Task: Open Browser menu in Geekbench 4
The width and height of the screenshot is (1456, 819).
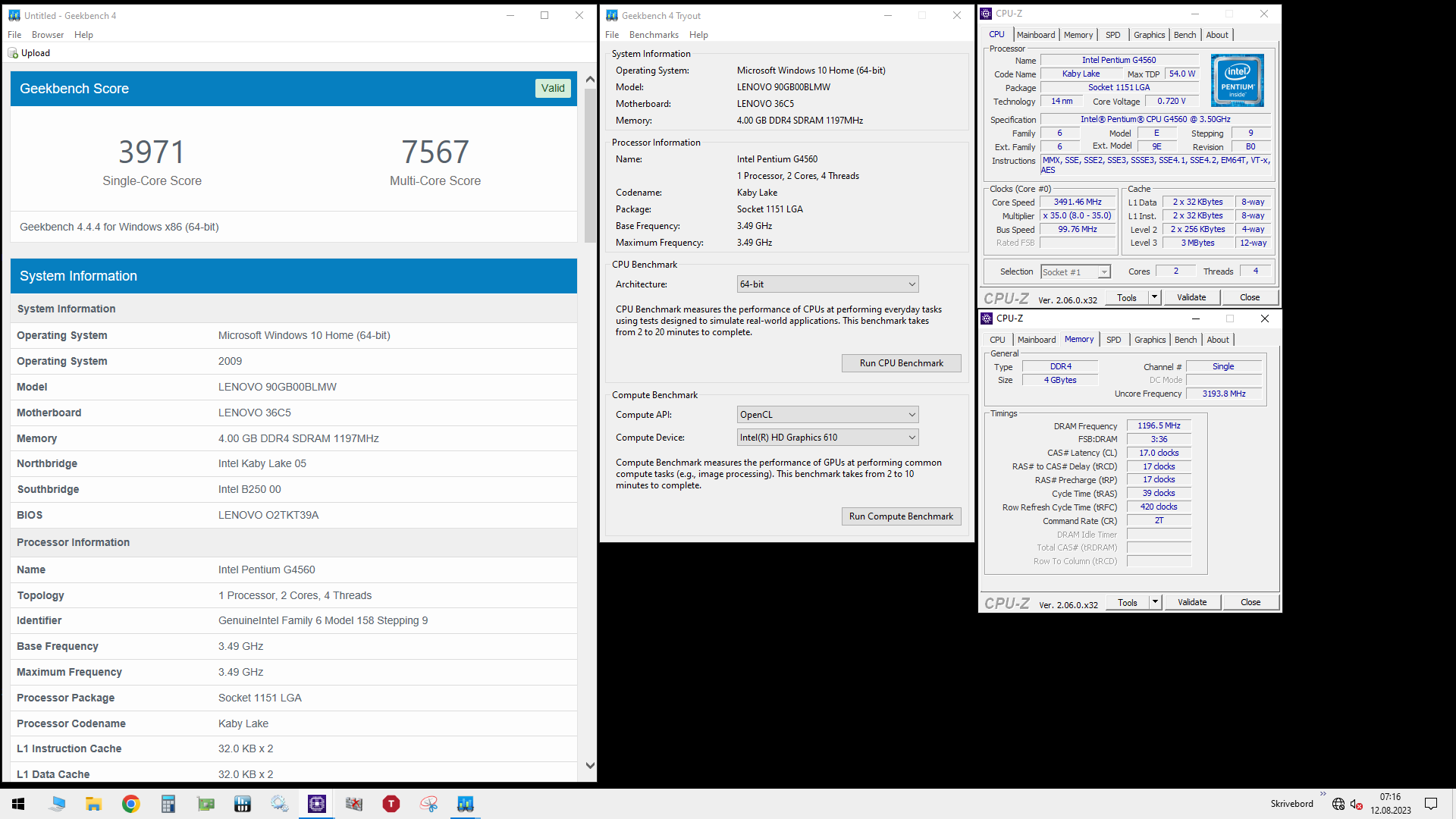Action: coord(48,35)
